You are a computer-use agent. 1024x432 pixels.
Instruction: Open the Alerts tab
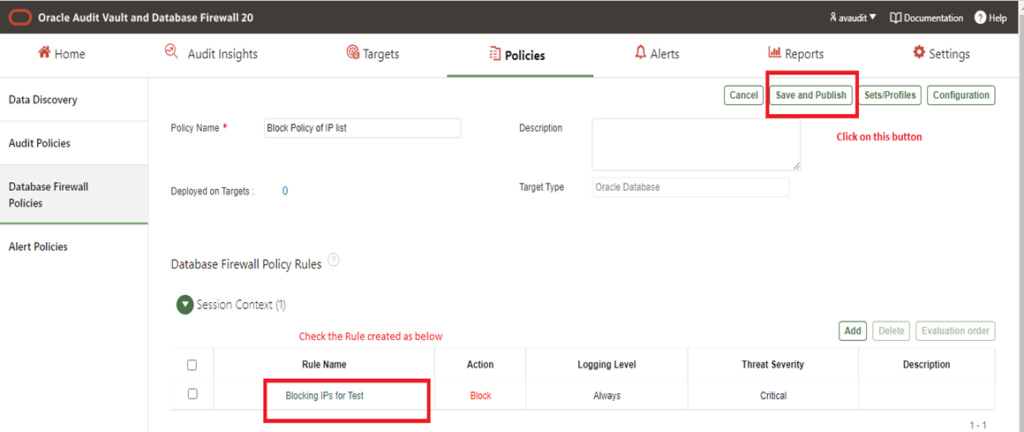[657, 54]
